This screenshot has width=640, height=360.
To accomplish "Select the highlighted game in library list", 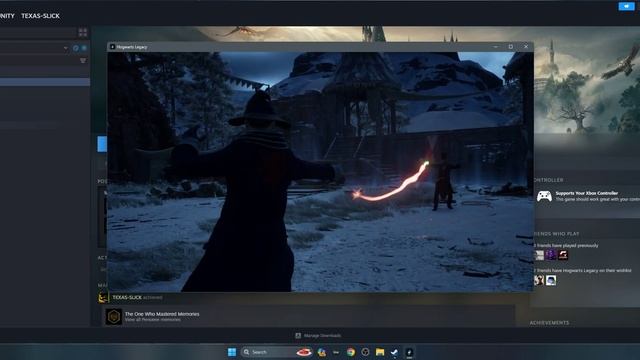I will [45, 82].
